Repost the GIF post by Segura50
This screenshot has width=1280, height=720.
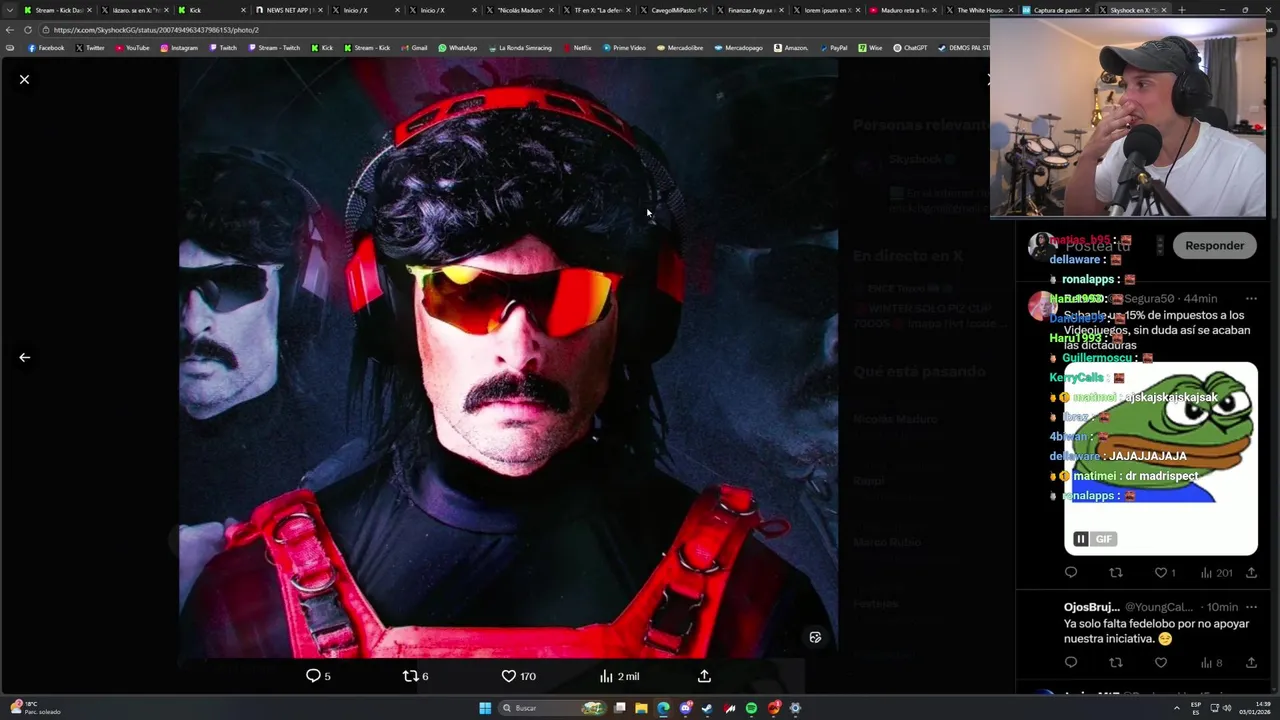click(1116, 573)
